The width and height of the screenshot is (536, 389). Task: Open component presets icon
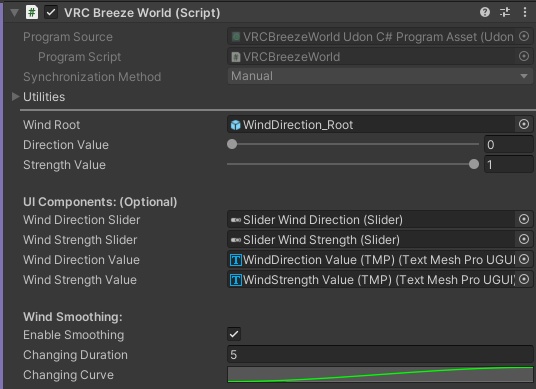click(505, 13)
